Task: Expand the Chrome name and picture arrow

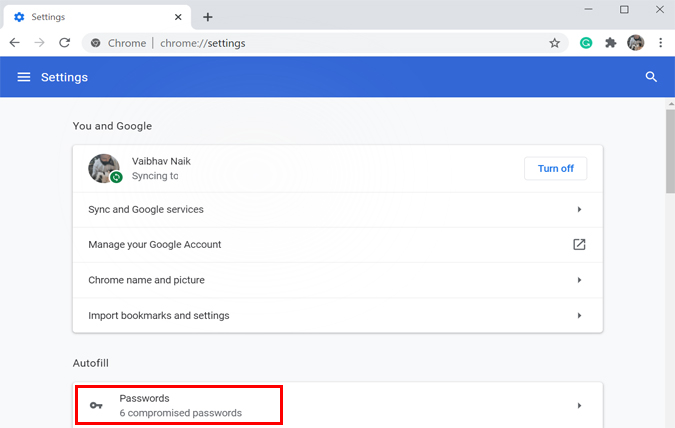Action: (x=579, y=280)
